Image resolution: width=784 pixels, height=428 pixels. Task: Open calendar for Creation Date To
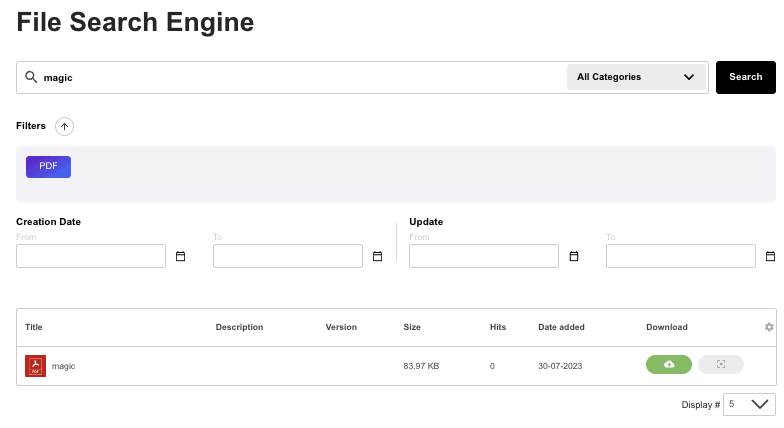pyautogui.click(x=377, y=256)
